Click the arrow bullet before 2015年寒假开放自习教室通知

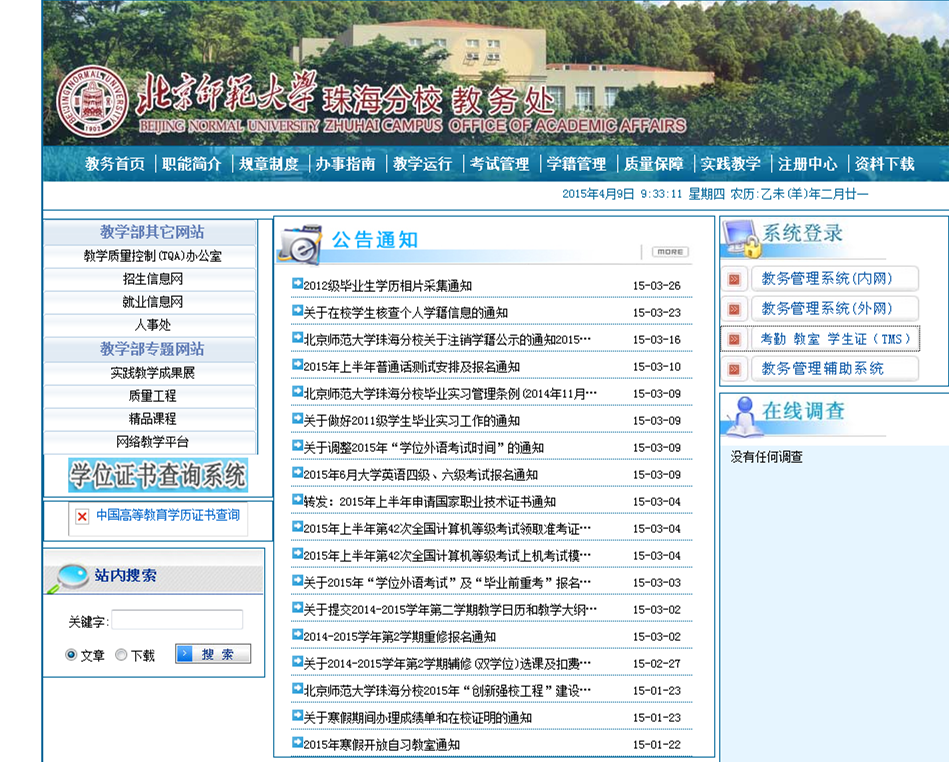[297, 742]
